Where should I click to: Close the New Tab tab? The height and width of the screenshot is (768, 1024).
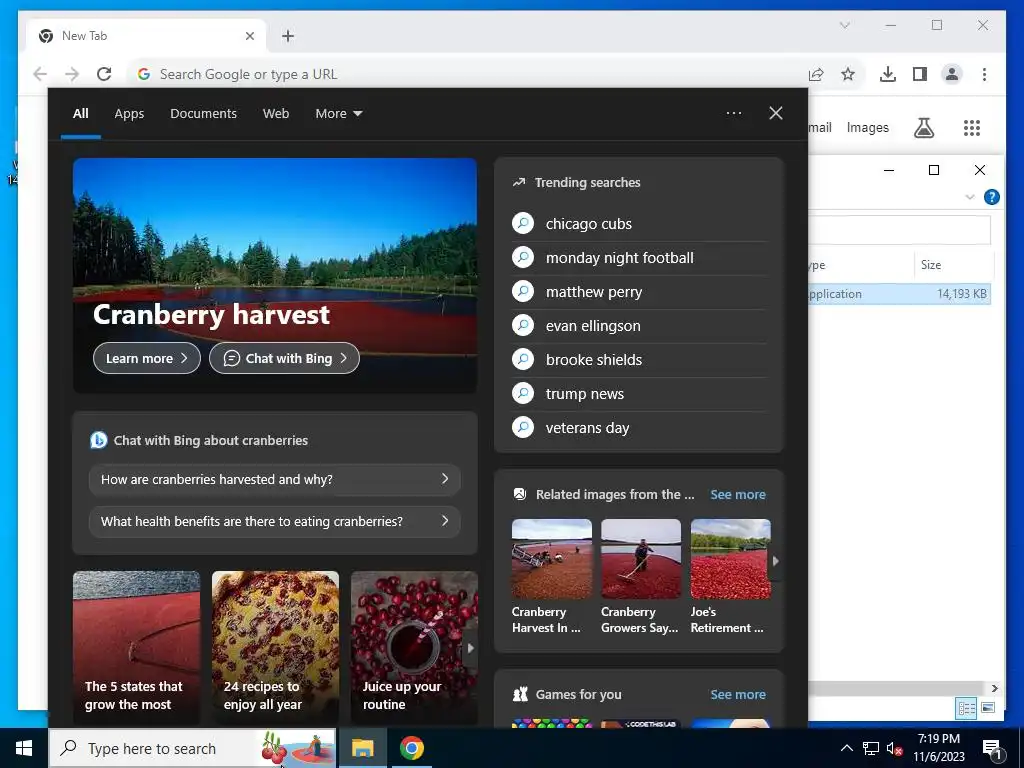[x=249, y=36]
